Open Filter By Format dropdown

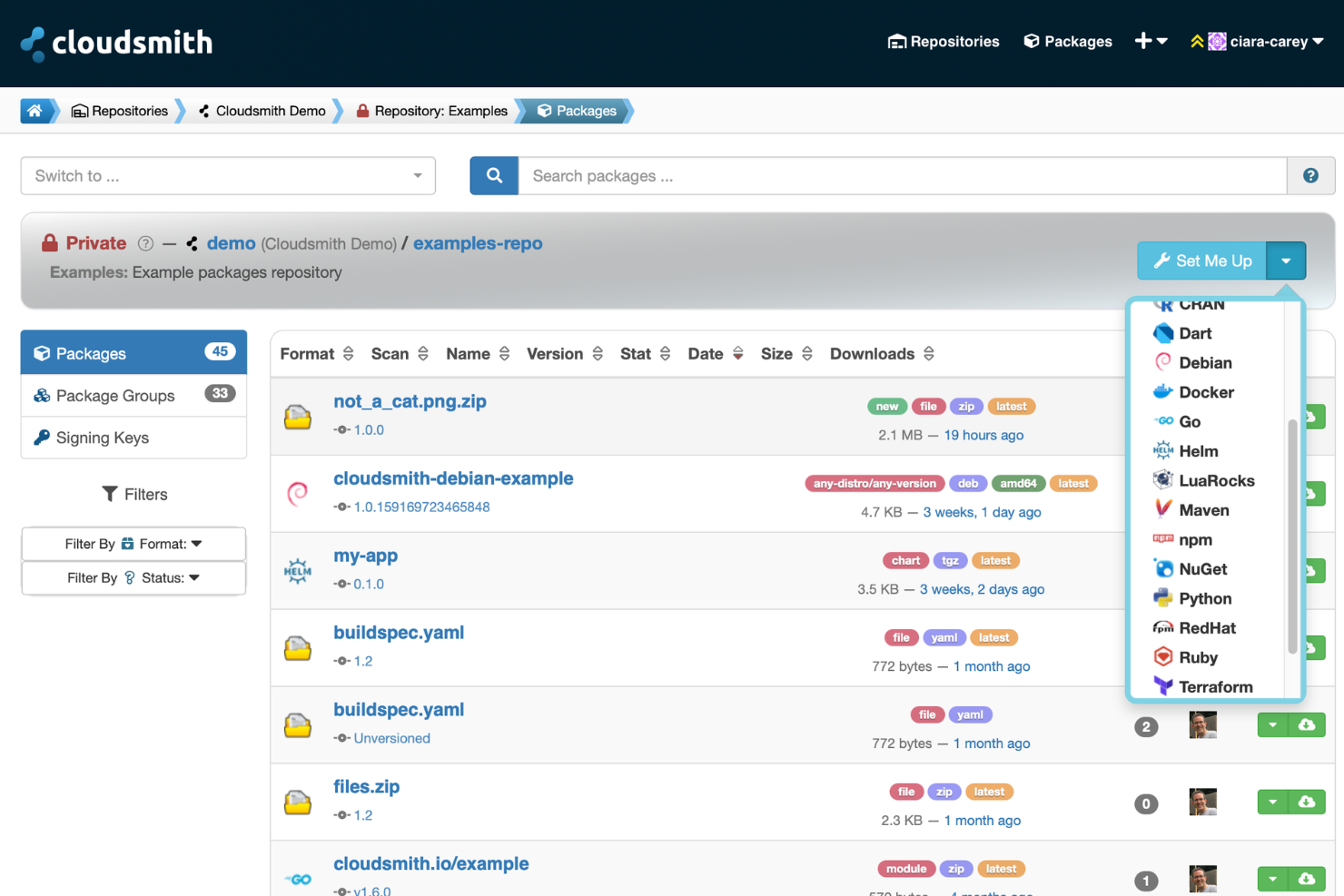(x=133, y=544)
